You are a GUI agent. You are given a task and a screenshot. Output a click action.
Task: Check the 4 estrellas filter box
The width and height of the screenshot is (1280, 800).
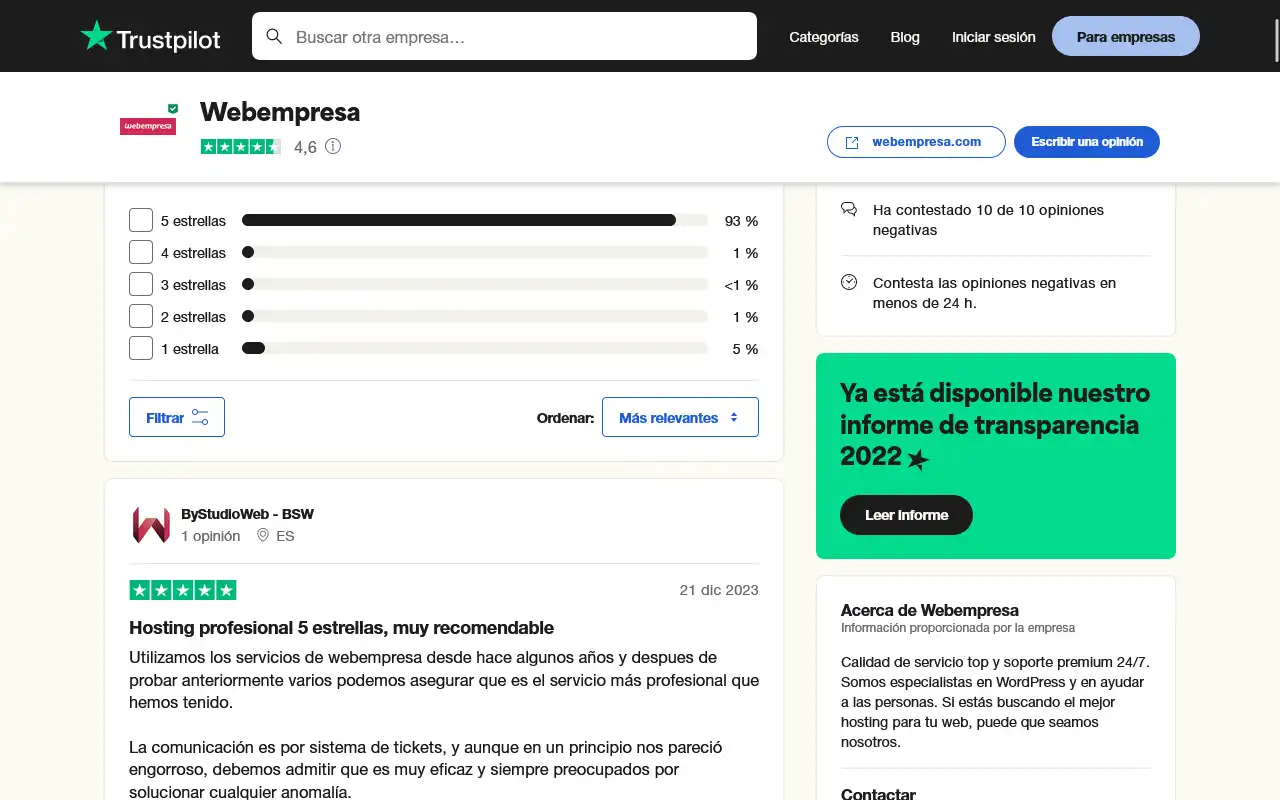[x=141, y=252]
